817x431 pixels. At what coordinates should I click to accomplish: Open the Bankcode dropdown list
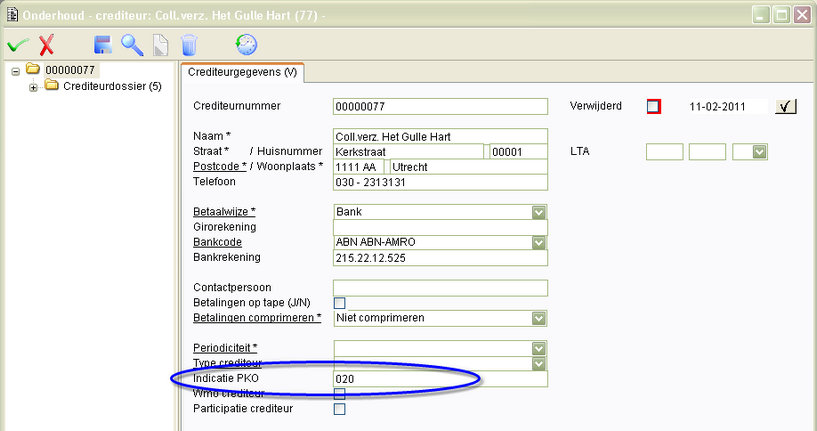pyautogui.click(x=539, y=242)
